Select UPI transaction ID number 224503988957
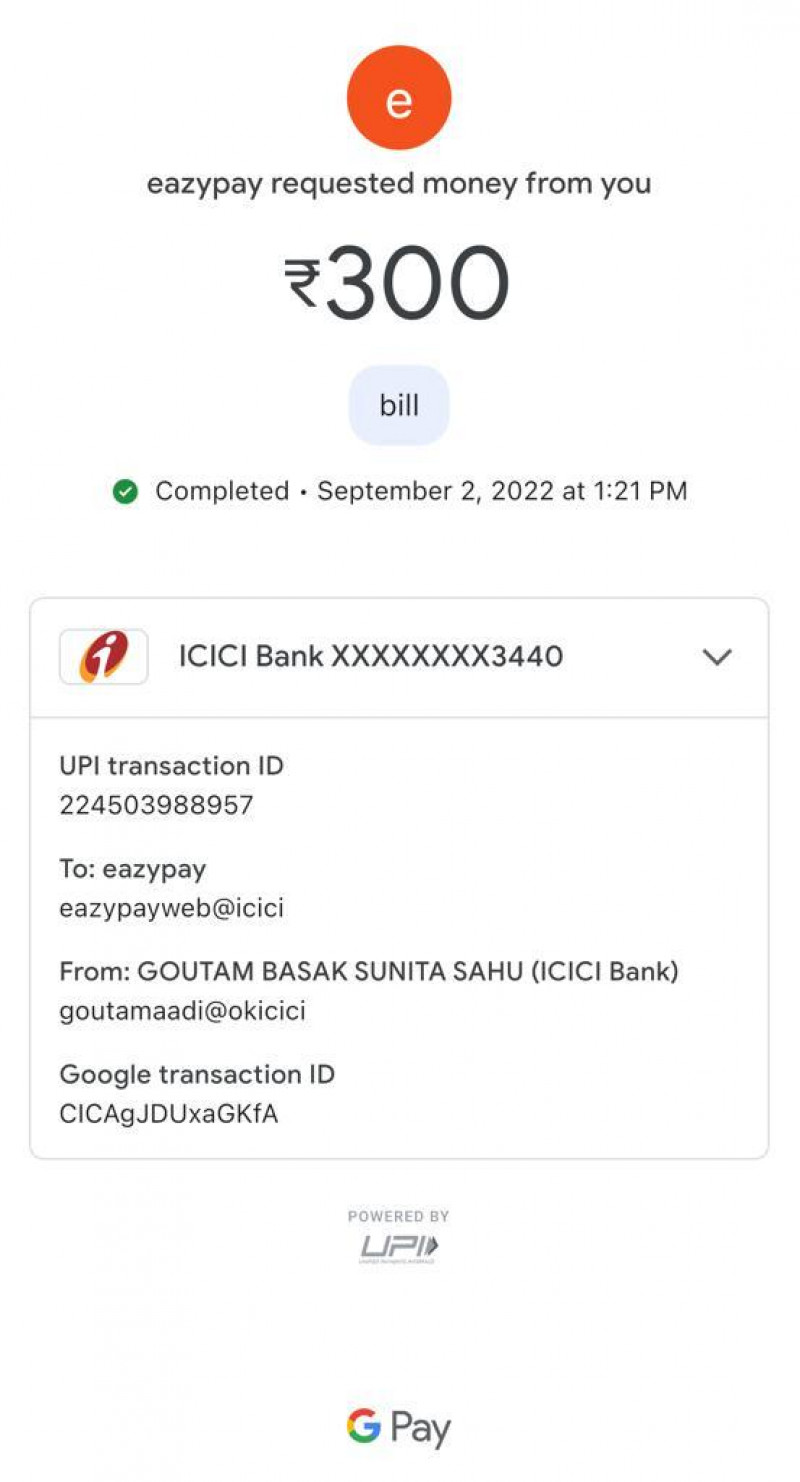 [157, 805]
